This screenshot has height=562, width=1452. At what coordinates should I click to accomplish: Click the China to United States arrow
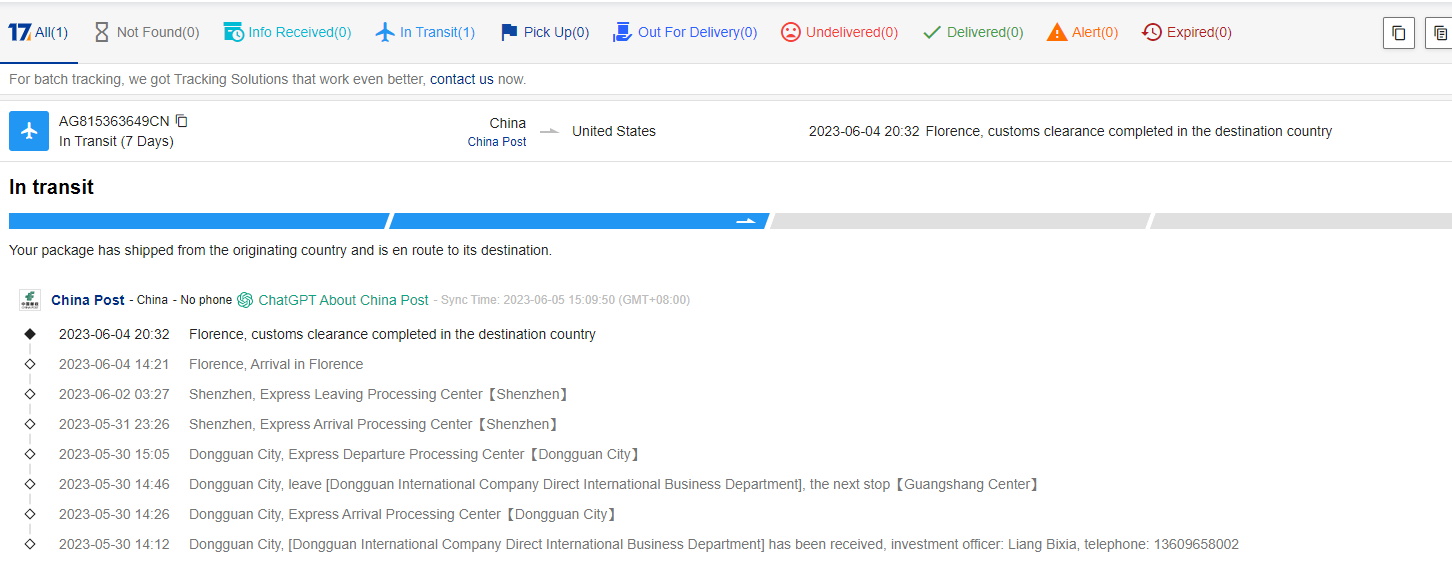pyautogui.click(x=549, y=131)
